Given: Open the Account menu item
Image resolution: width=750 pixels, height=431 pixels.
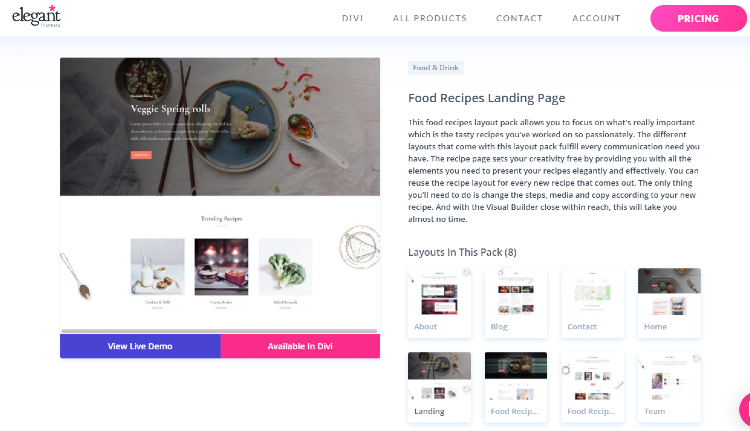Looking at the screenshot, I should pos(596,18).
